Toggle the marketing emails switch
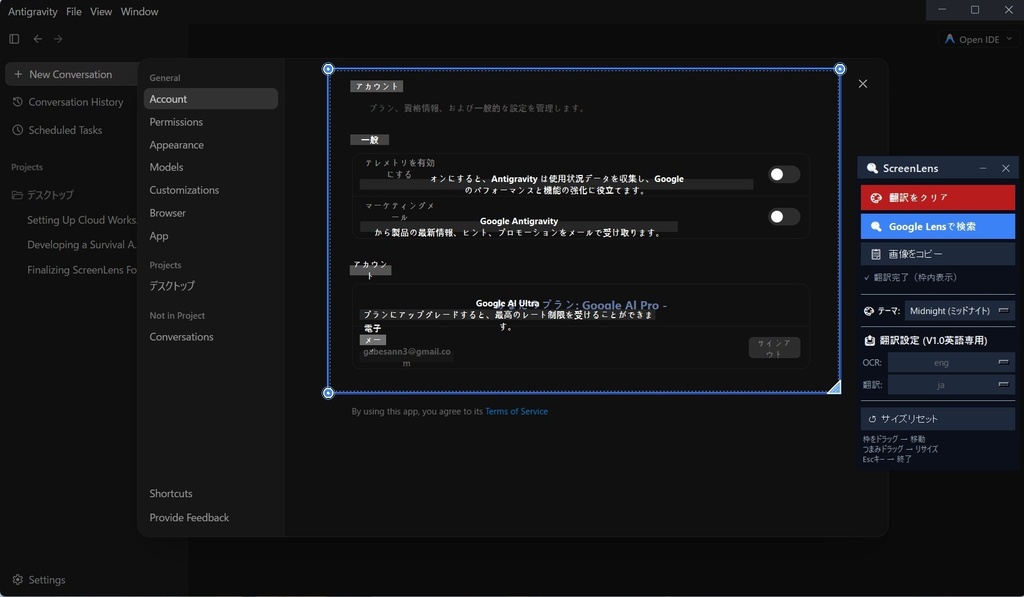 [x=784, y=217]
